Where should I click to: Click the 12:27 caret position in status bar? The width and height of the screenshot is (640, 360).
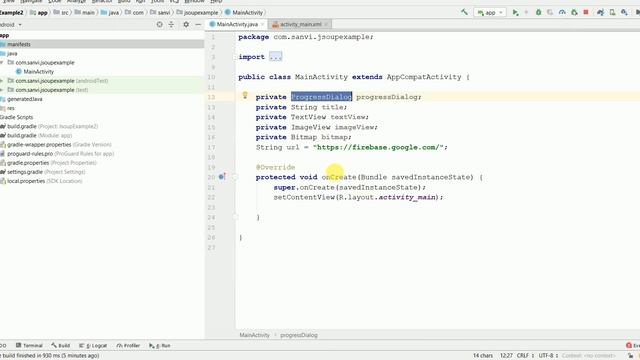pyautogui.click(x=506, y=356)
